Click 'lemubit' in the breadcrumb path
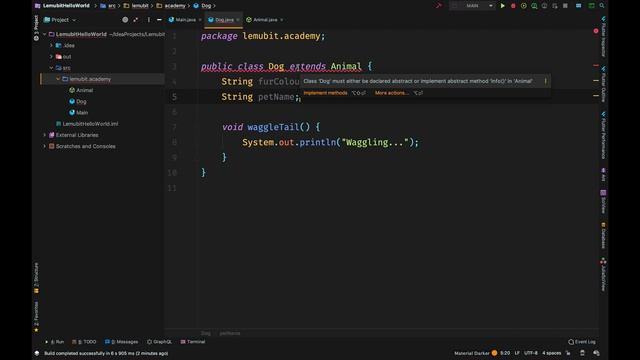The width and height of the screenshot is (640, 360). [140, 6]
